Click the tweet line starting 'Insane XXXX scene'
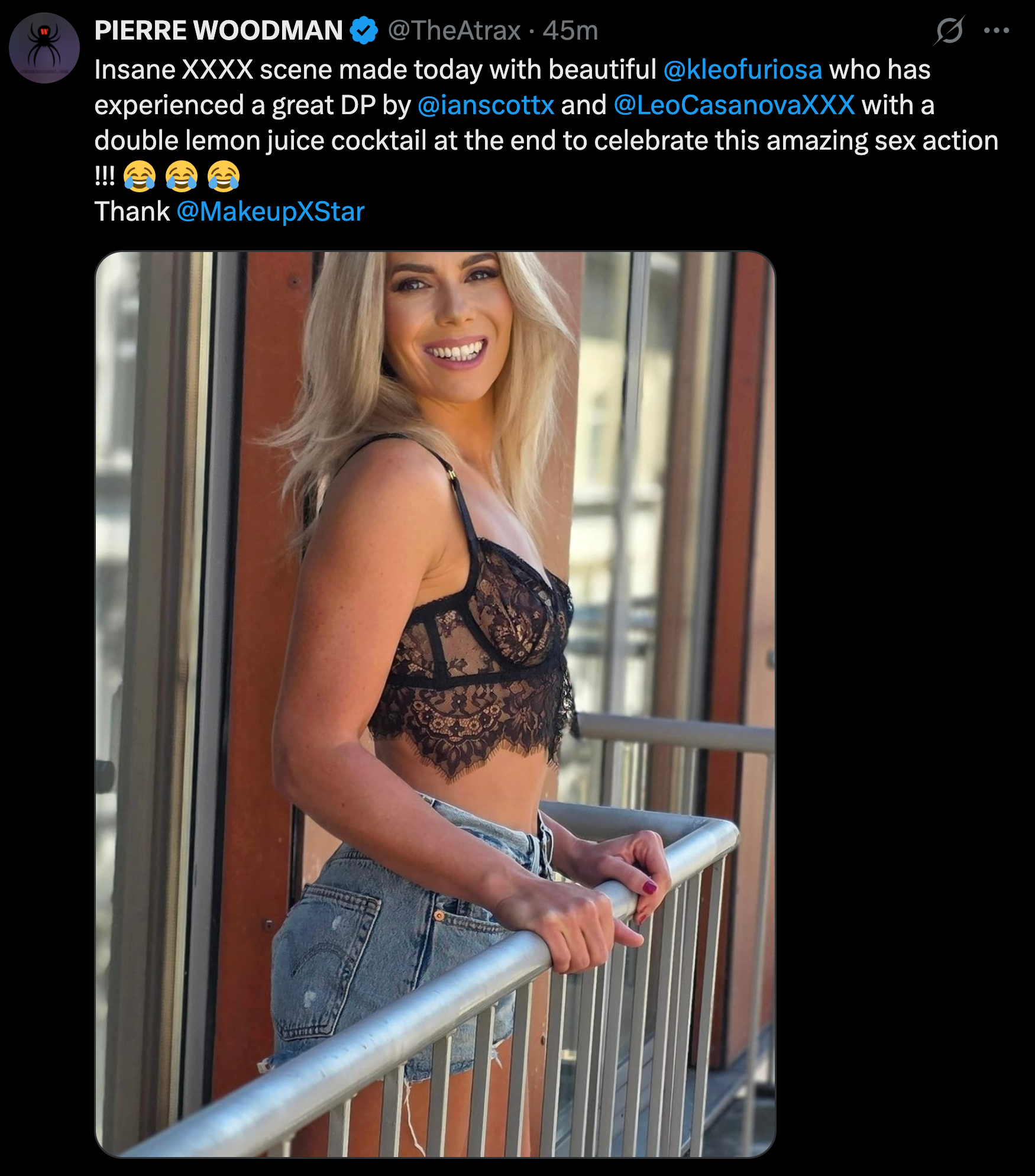This screenshot has width=1035, height=1176. [x=512, y=70]
